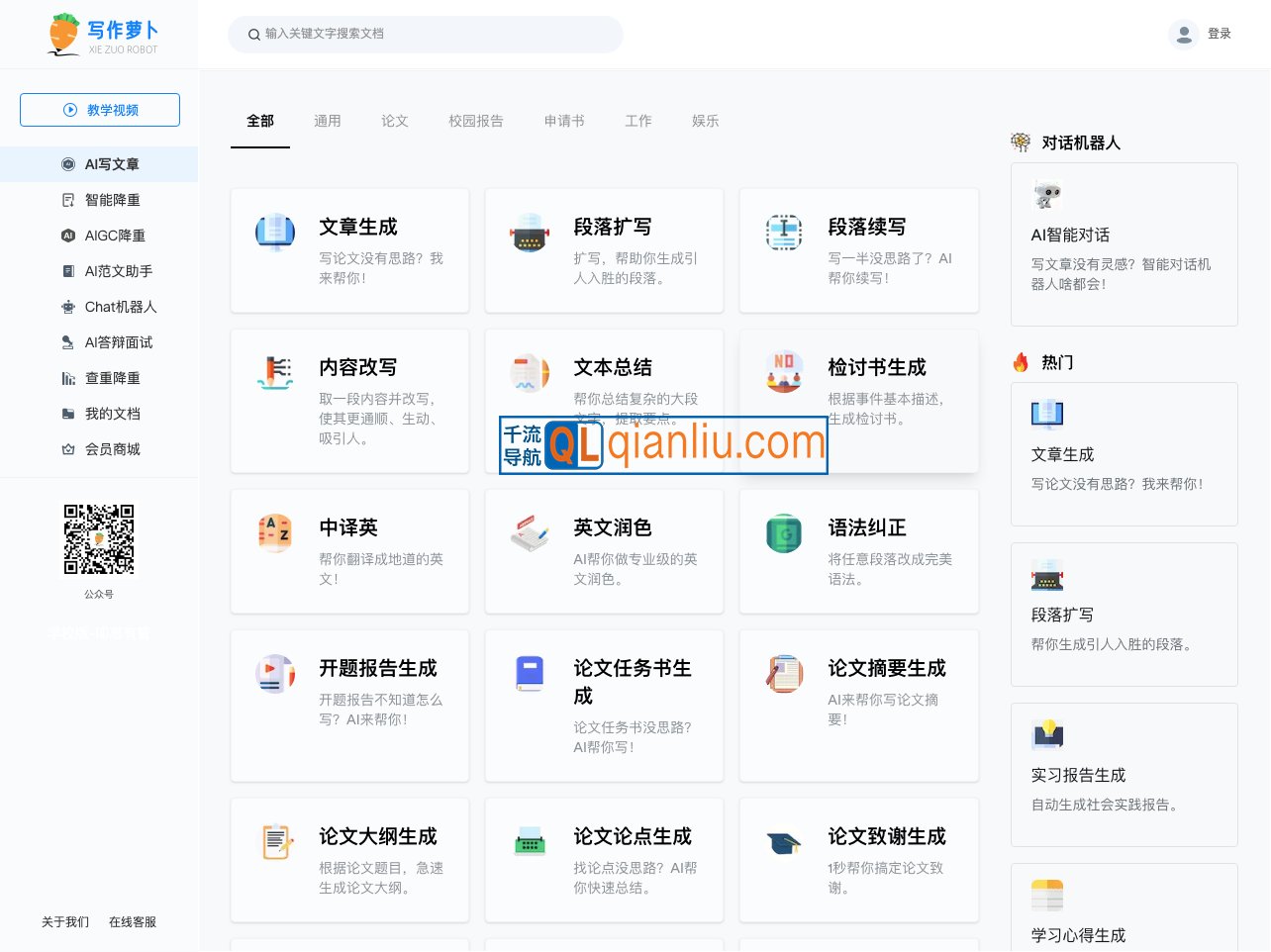Viewport: 1271px width, 952px height.
Task: Click the 语法纠正 green icon
Action: pos(784,533)
